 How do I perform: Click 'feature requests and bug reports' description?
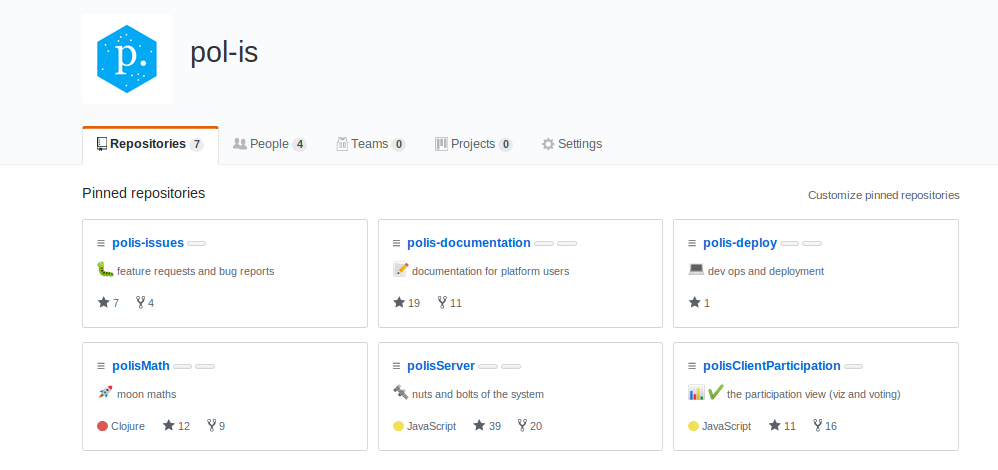pos(195,271)
